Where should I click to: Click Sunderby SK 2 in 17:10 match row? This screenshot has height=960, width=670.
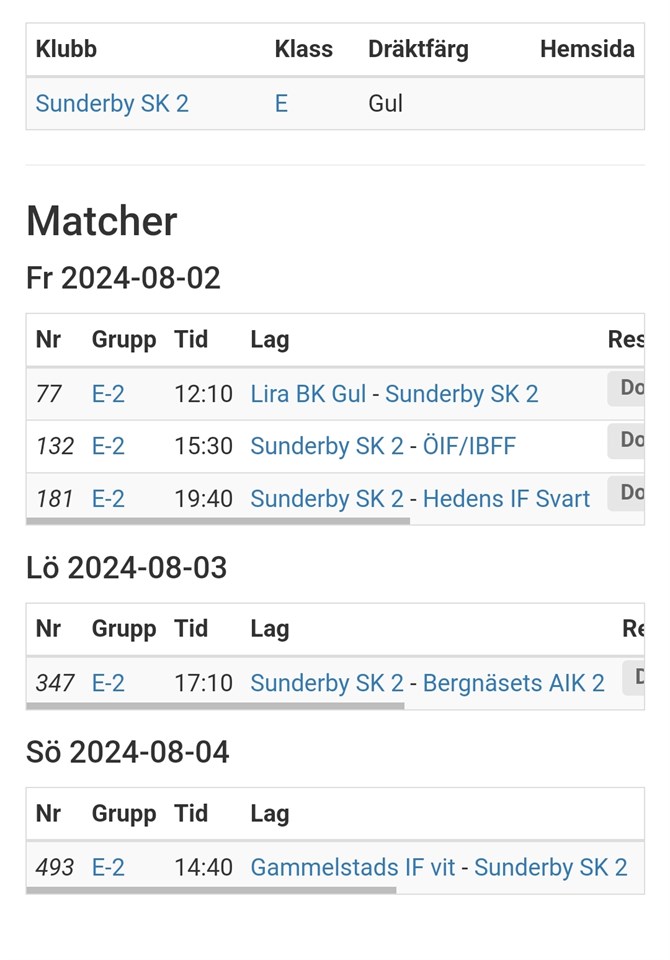pyautogui.click(x=326, y=683)
